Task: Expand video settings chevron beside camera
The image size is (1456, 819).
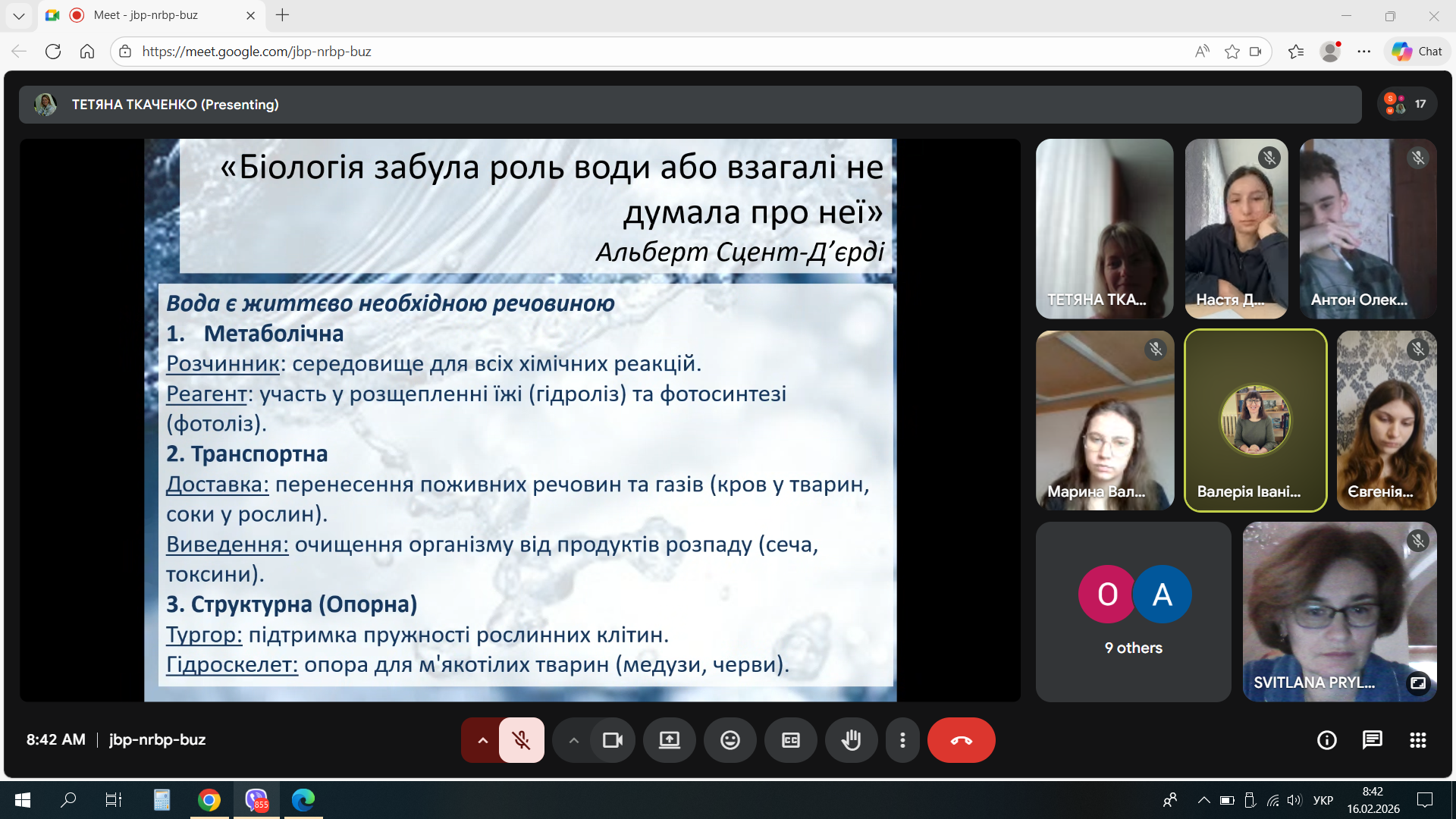Action: click(x=573, y=740)
